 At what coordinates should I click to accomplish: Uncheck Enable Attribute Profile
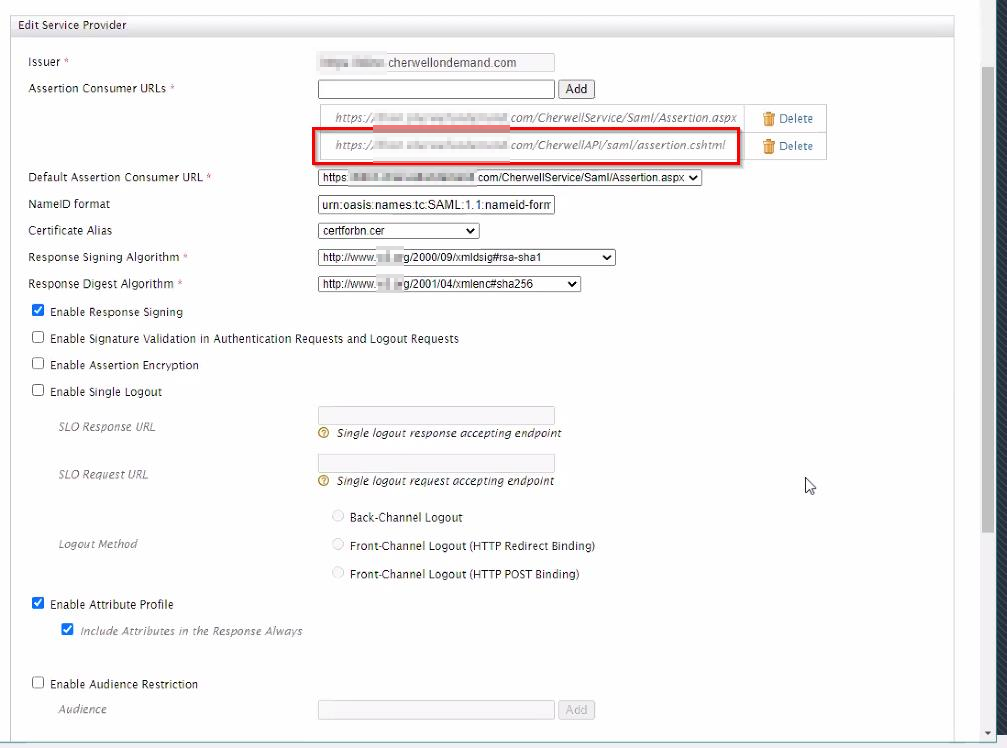(x=38, y=603)
